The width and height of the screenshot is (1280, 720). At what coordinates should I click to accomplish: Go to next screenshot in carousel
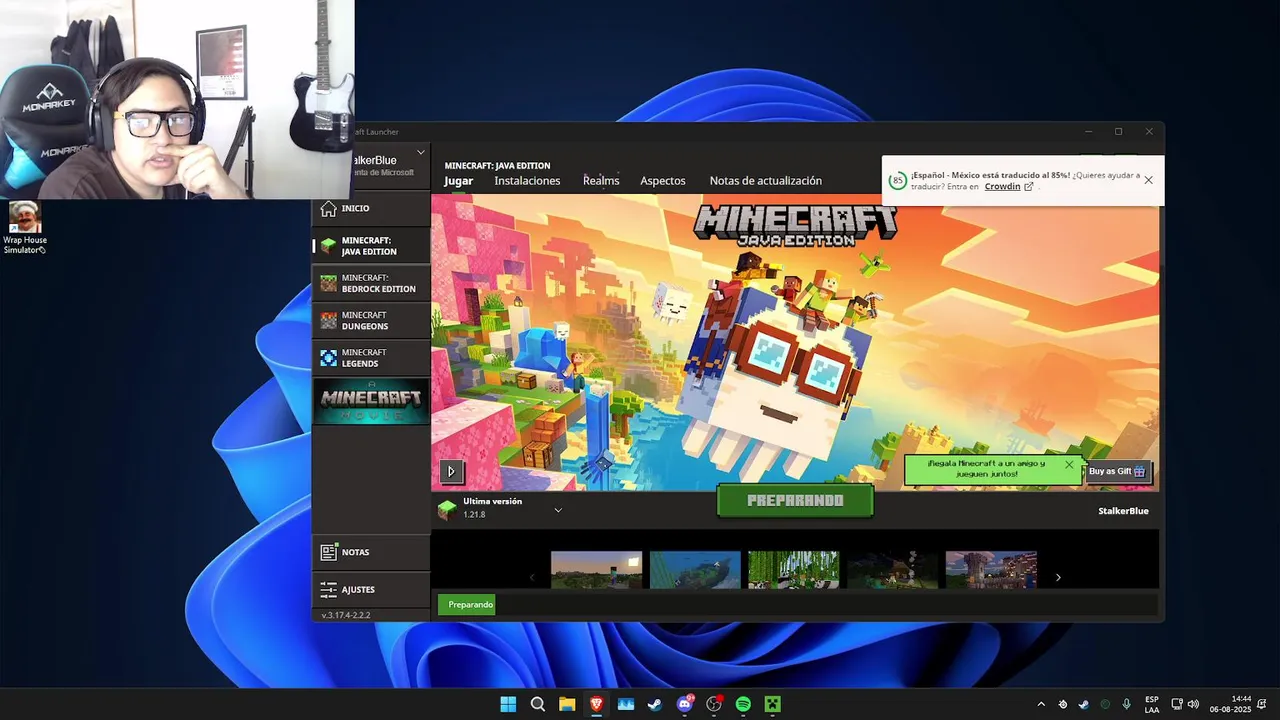tap(1058, 577)
